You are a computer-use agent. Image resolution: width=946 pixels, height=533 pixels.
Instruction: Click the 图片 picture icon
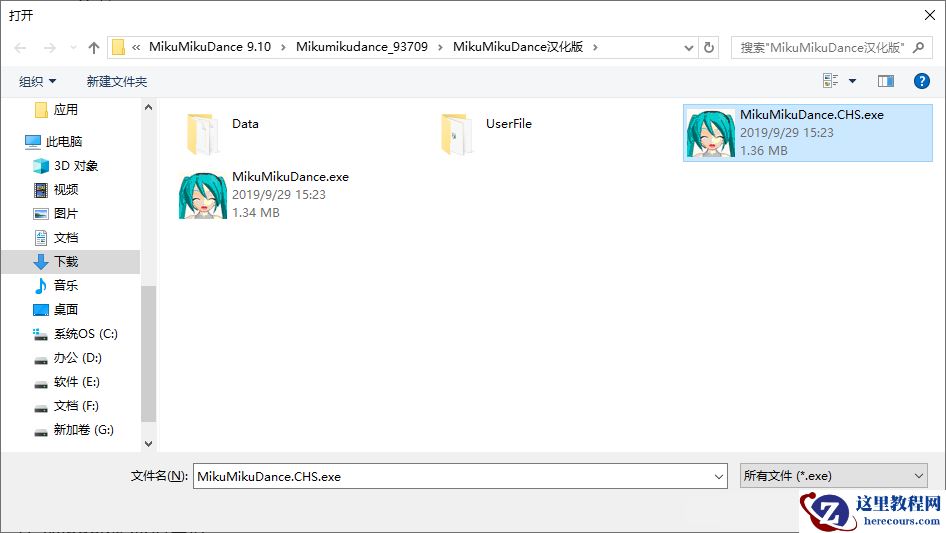40,214
